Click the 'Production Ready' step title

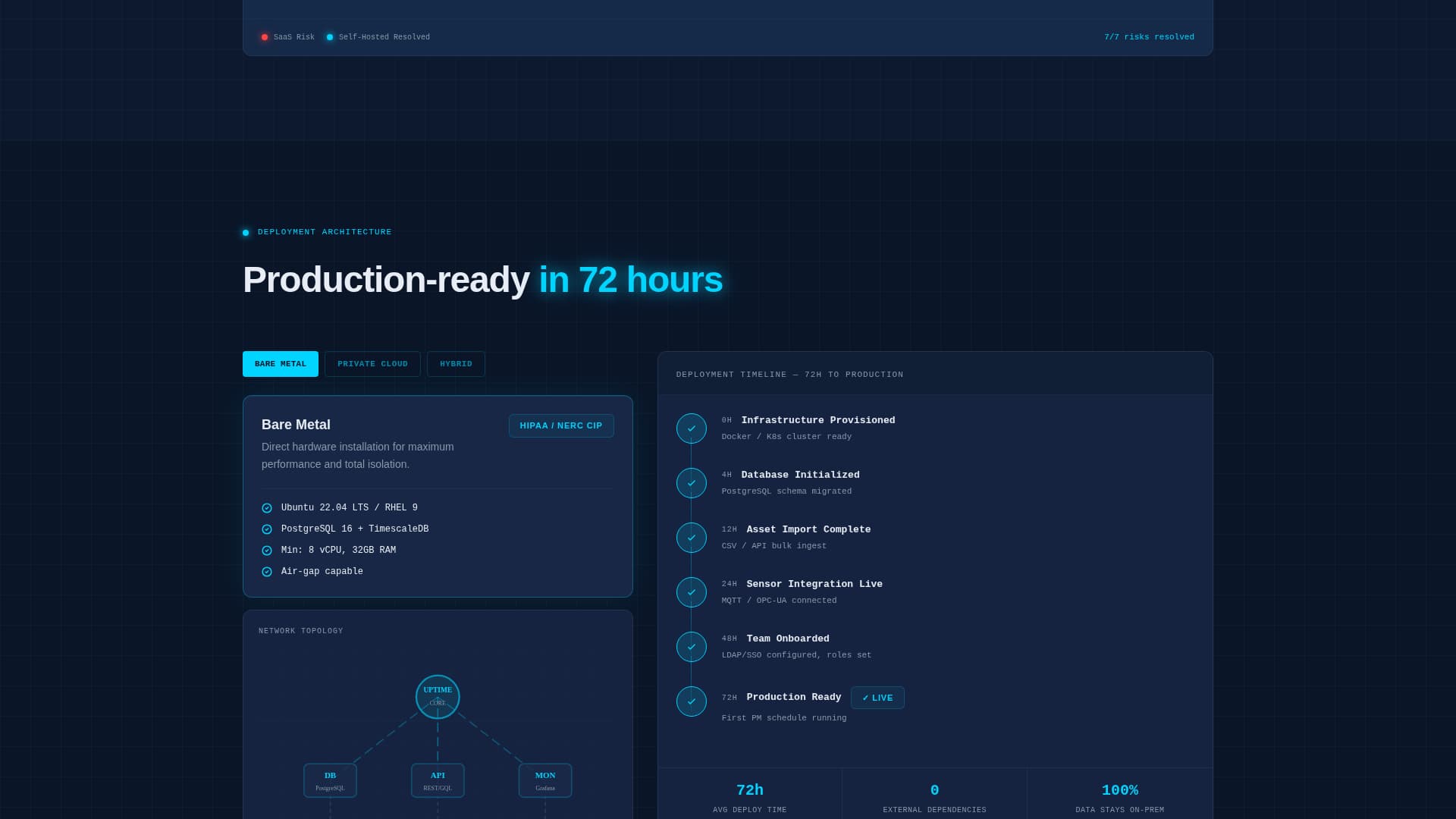point(794,697)
